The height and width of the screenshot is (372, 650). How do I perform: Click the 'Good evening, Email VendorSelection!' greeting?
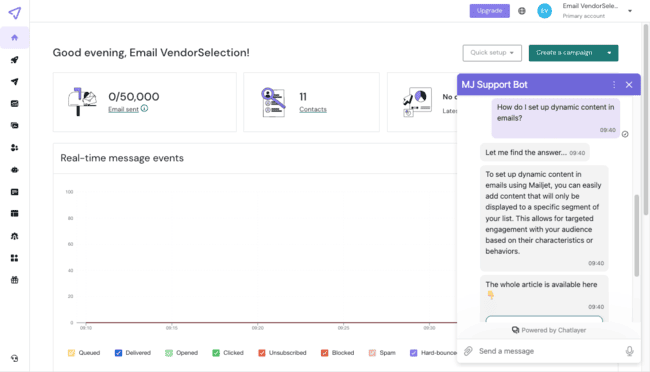(151, 53)
